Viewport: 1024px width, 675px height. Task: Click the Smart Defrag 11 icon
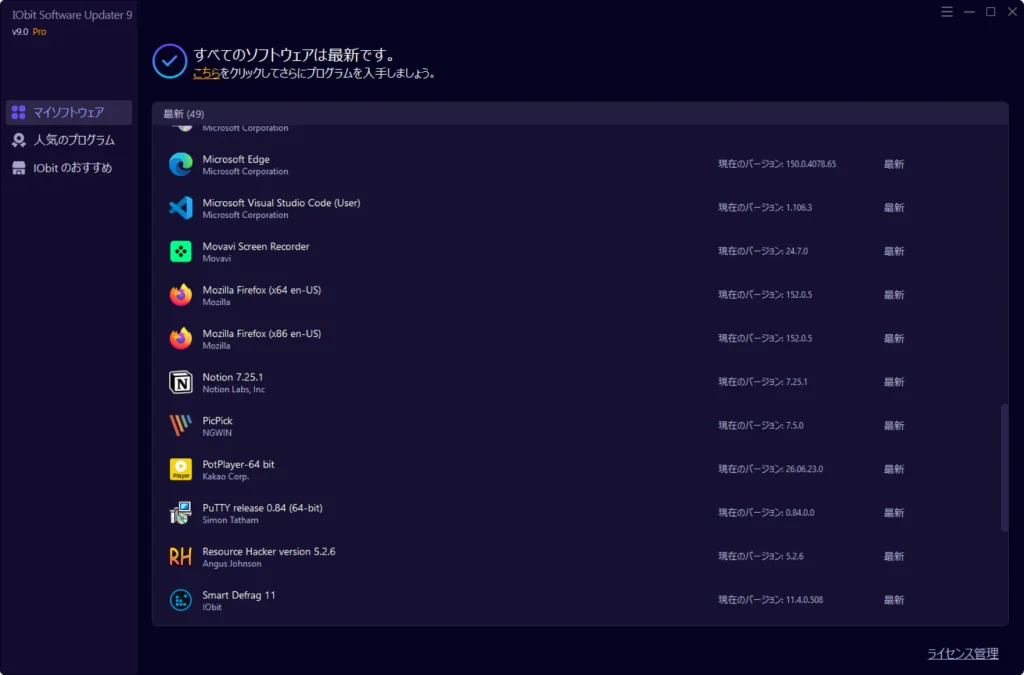pyautogui.click(x=181, y=600)
